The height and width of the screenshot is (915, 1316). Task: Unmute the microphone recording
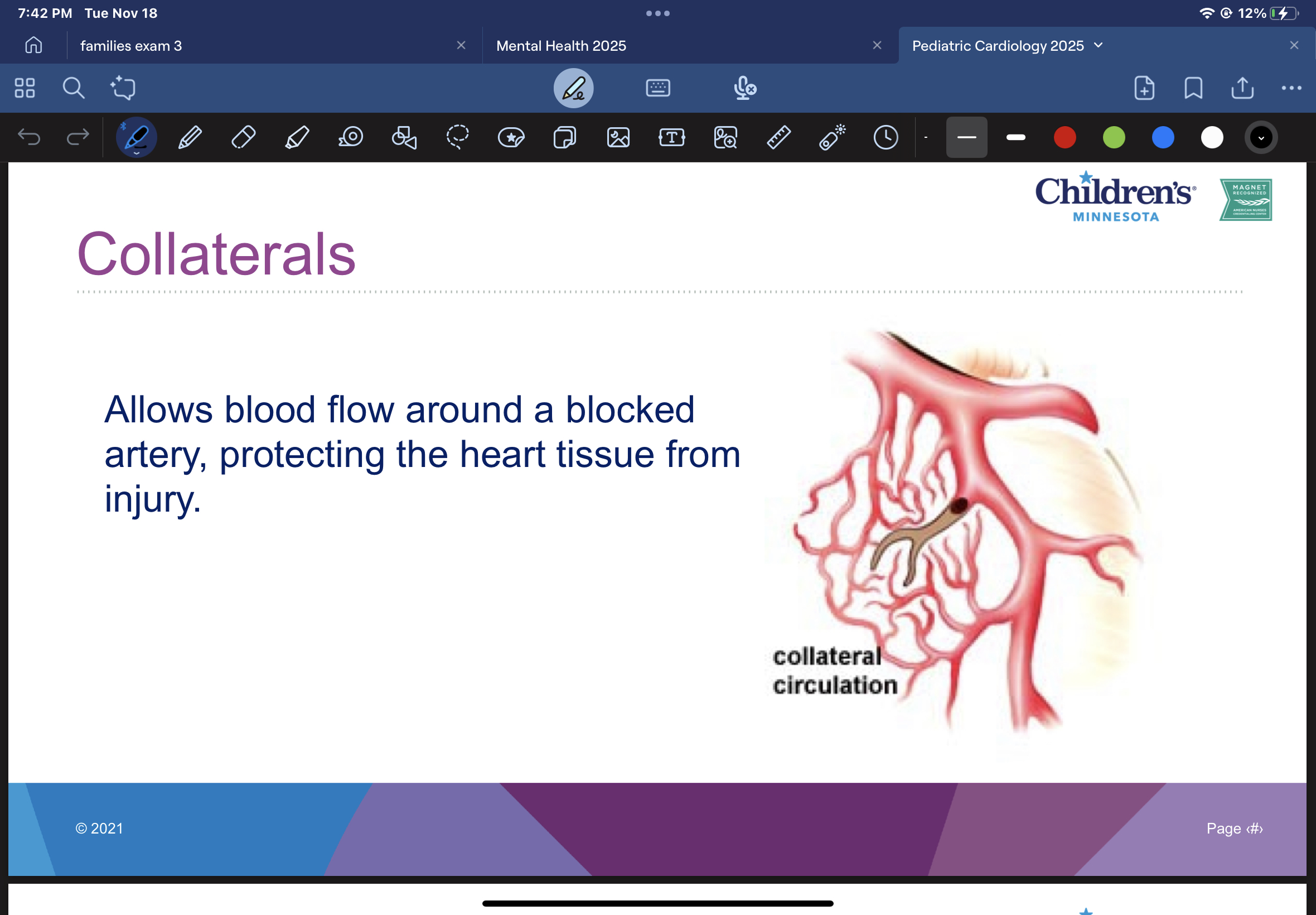coord(744,88)
